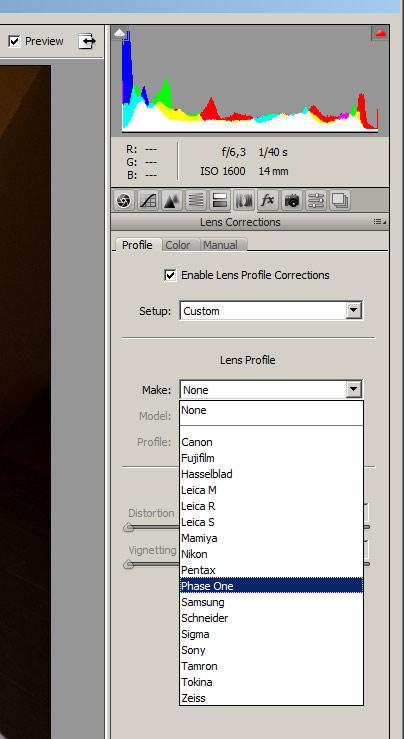The image size is (404, 739).
Task: Choose Canon from the Make list
Action: tap(271, 442)
